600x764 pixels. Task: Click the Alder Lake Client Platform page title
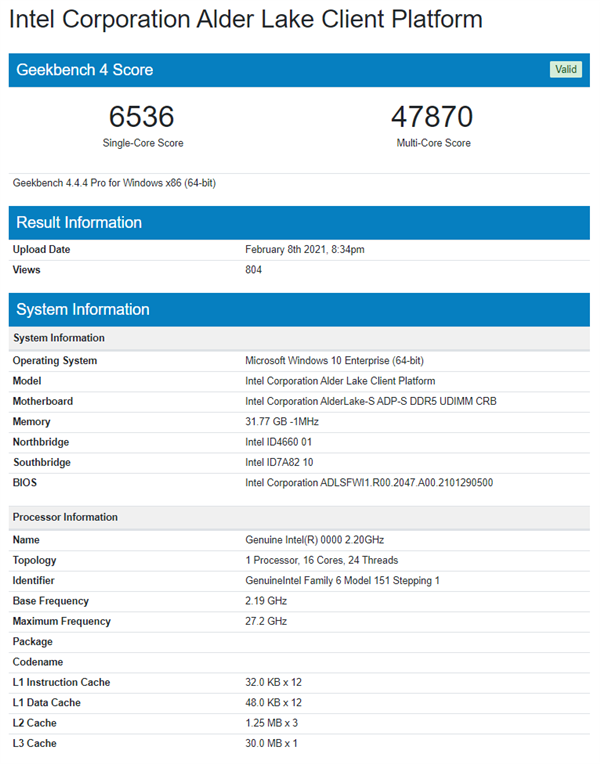(246, 19)
